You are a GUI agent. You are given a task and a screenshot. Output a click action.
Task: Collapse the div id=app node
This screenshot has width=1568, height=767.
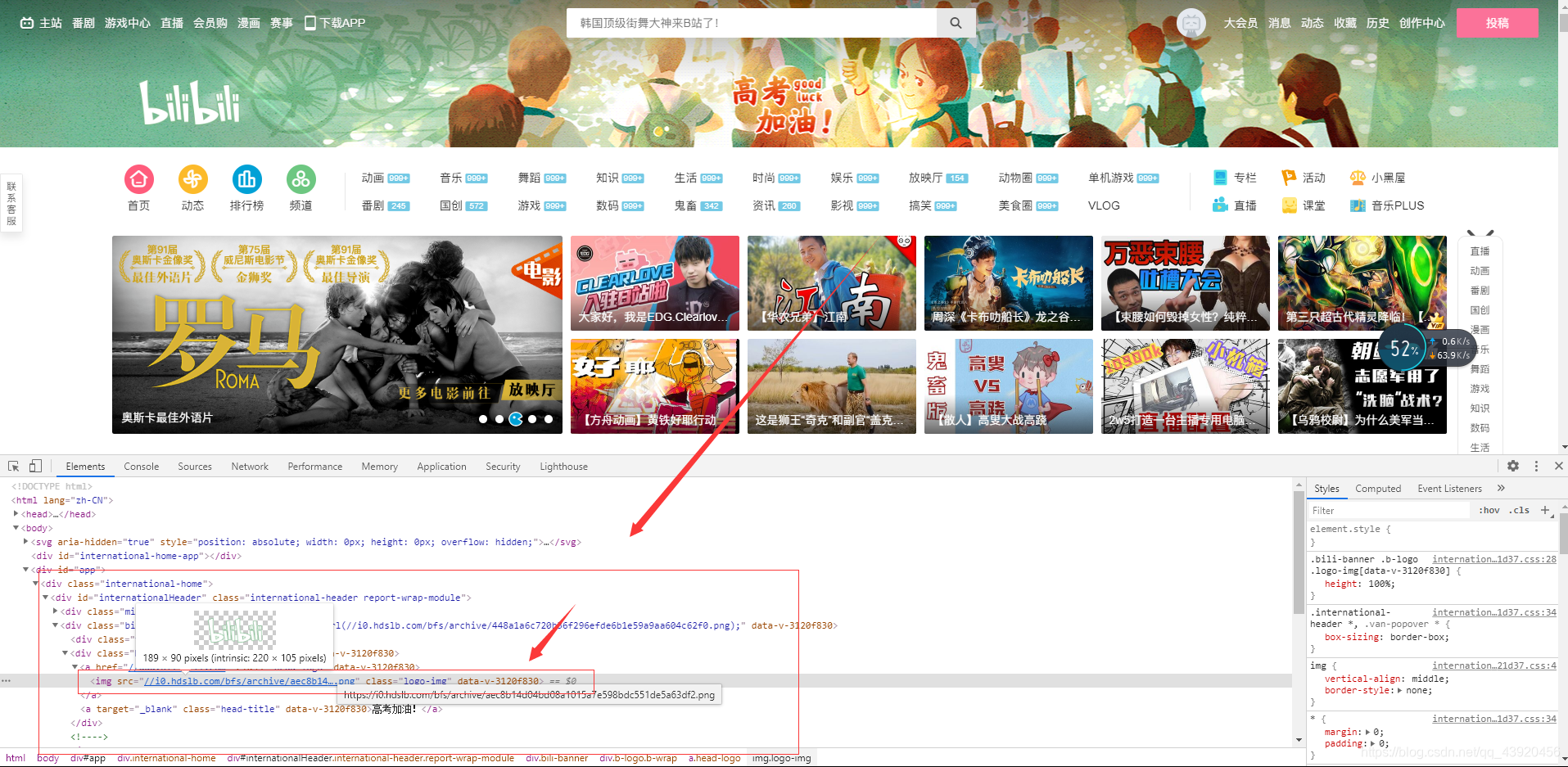point(26,570)
